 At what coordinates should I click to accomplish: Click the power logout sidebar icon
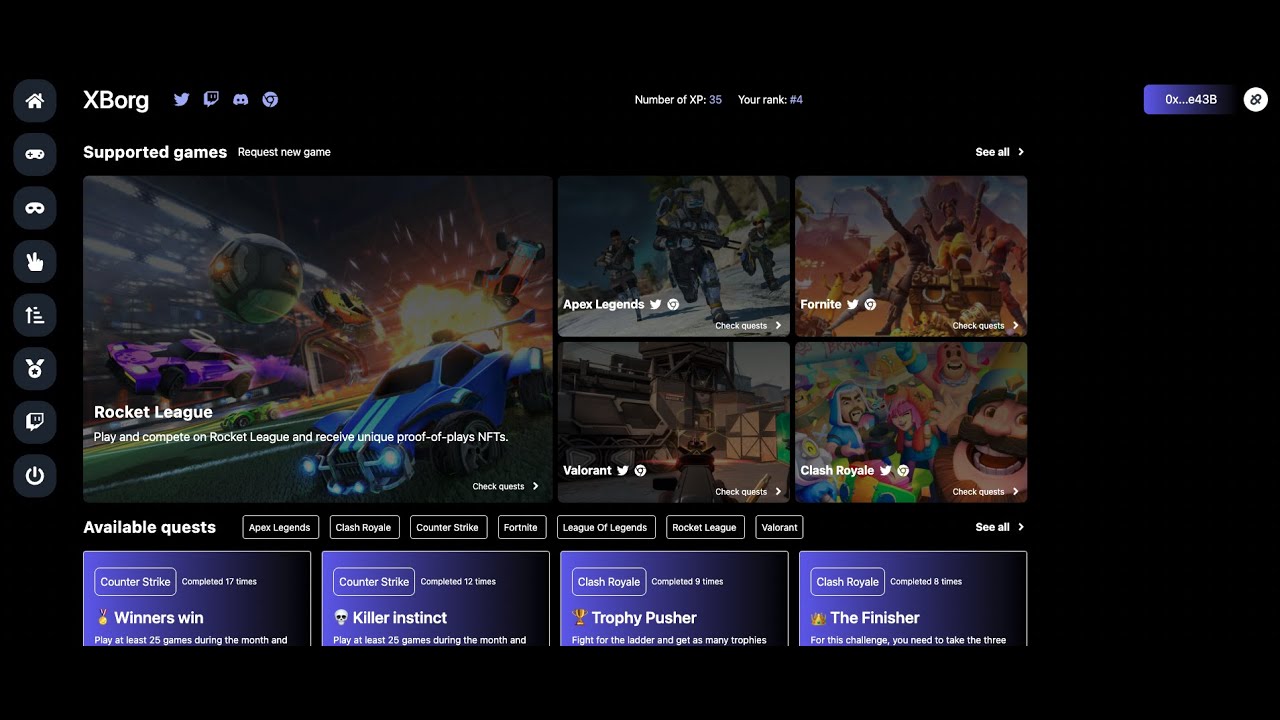(35, 476)
